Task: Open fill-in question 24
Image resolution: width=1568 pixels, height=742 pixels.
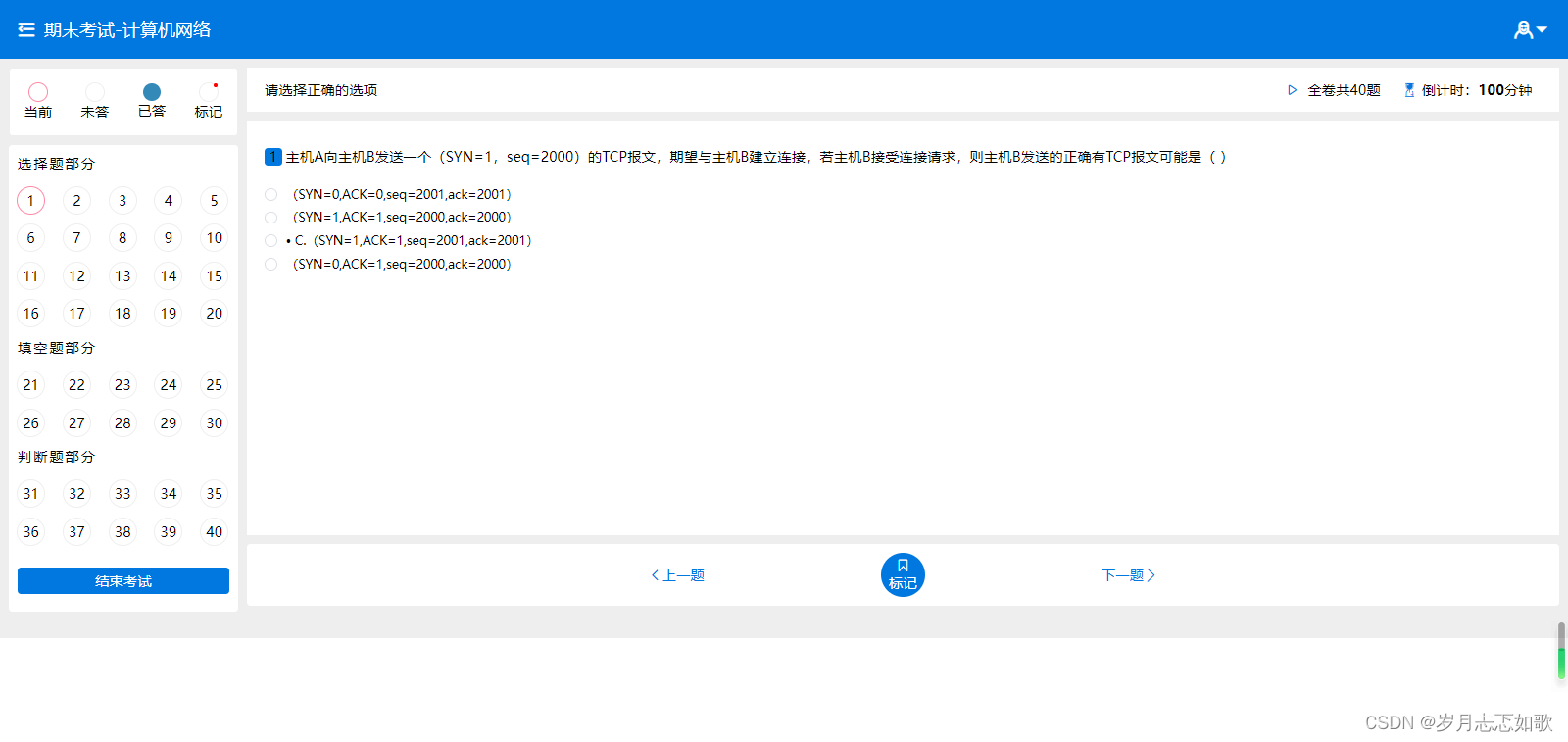Action: (169, 385)
